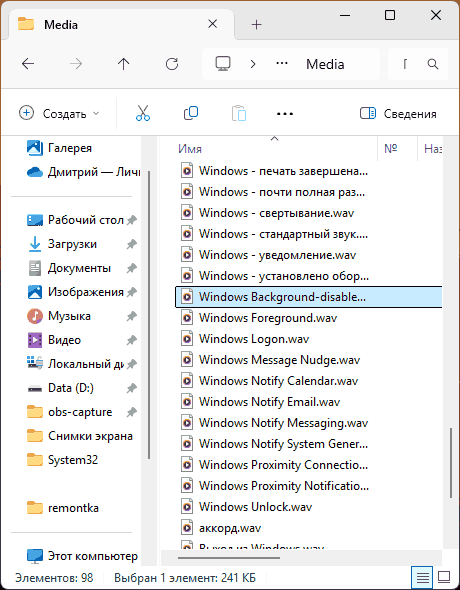This screenshot has height=590, width=460.
Task: Open Загрузки folder in sidebar
Action: click(x=62, y=244)
